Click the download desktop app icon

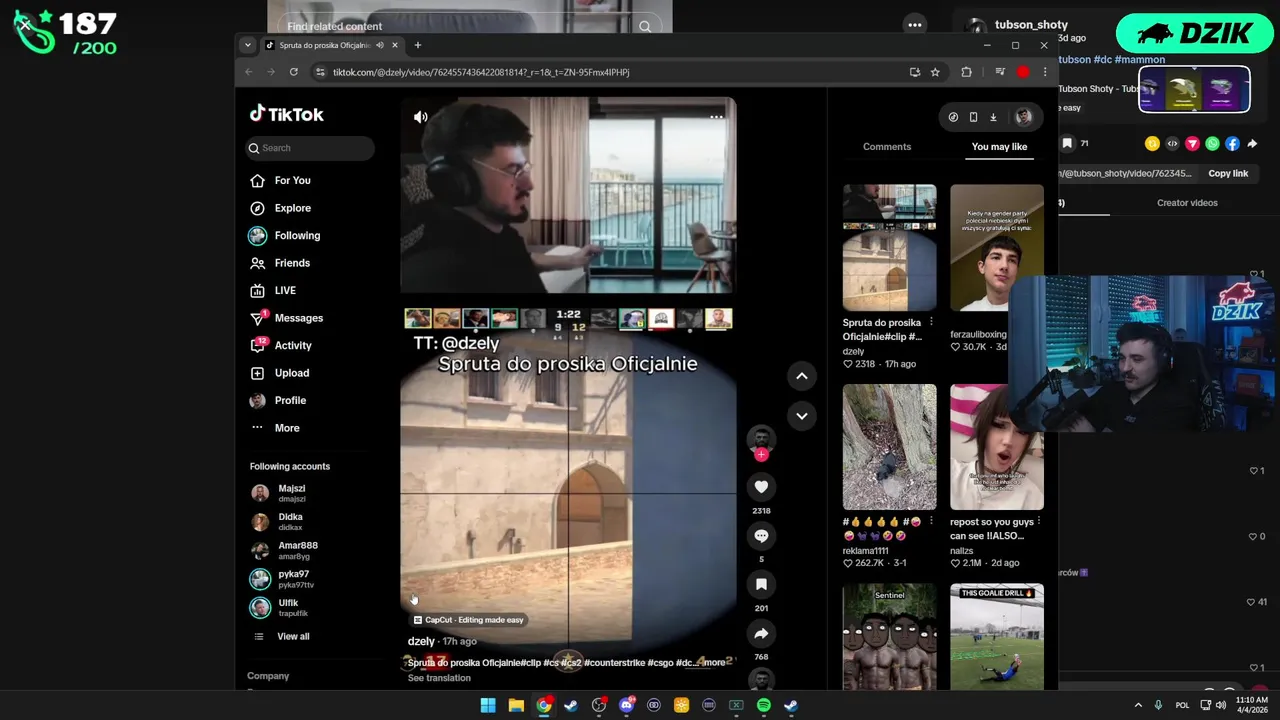coord(993,117)
